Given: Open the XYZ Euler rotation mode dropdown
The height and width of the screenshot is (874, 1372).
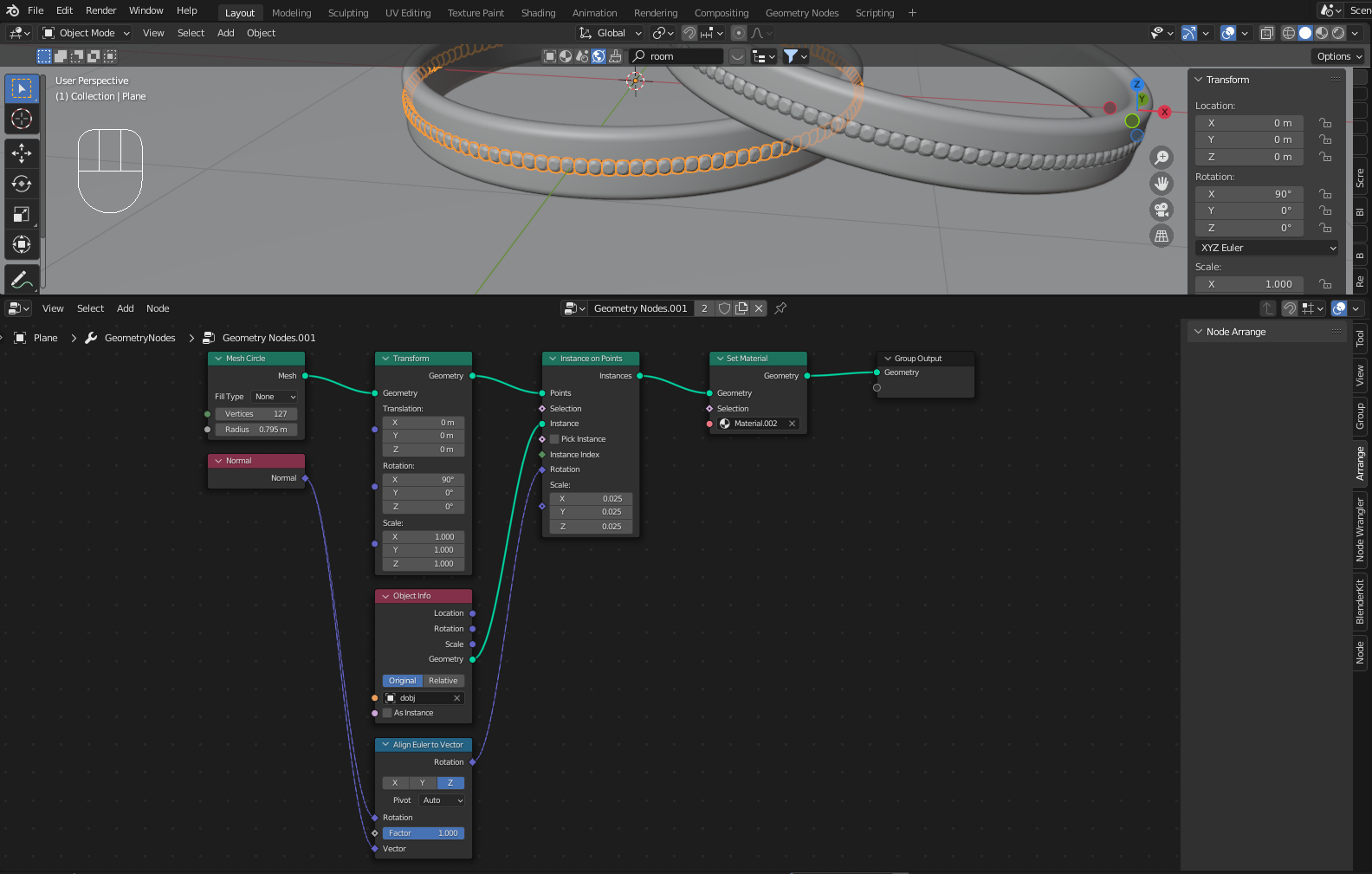Looking at the screenshot, I should [1267, 248].
